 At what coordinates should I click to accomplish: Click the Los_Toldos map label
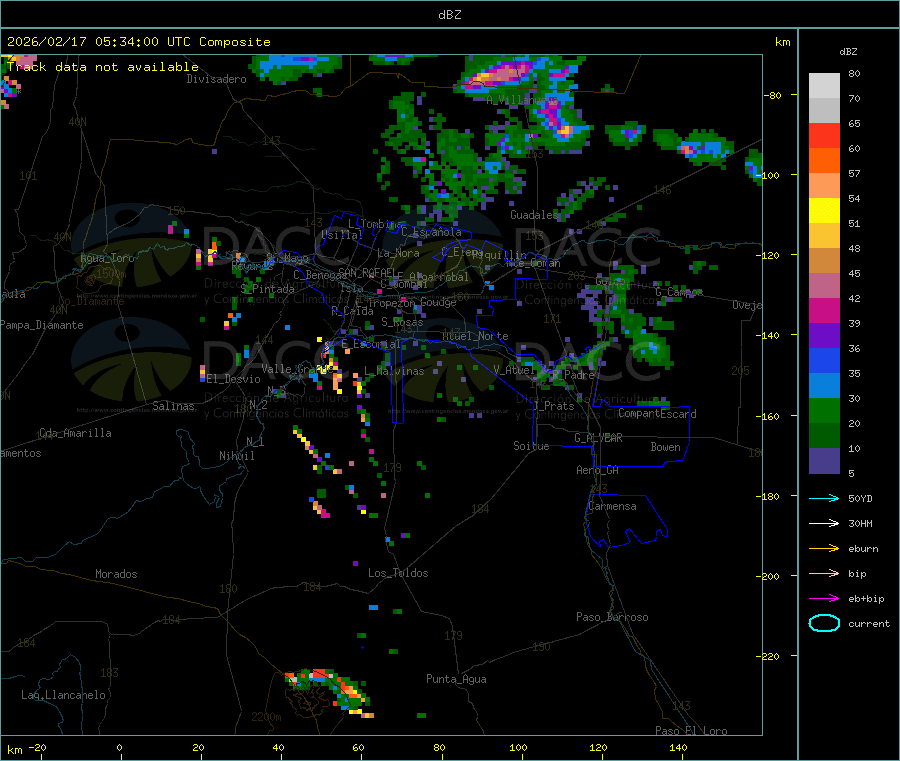(x=398, y=573)
